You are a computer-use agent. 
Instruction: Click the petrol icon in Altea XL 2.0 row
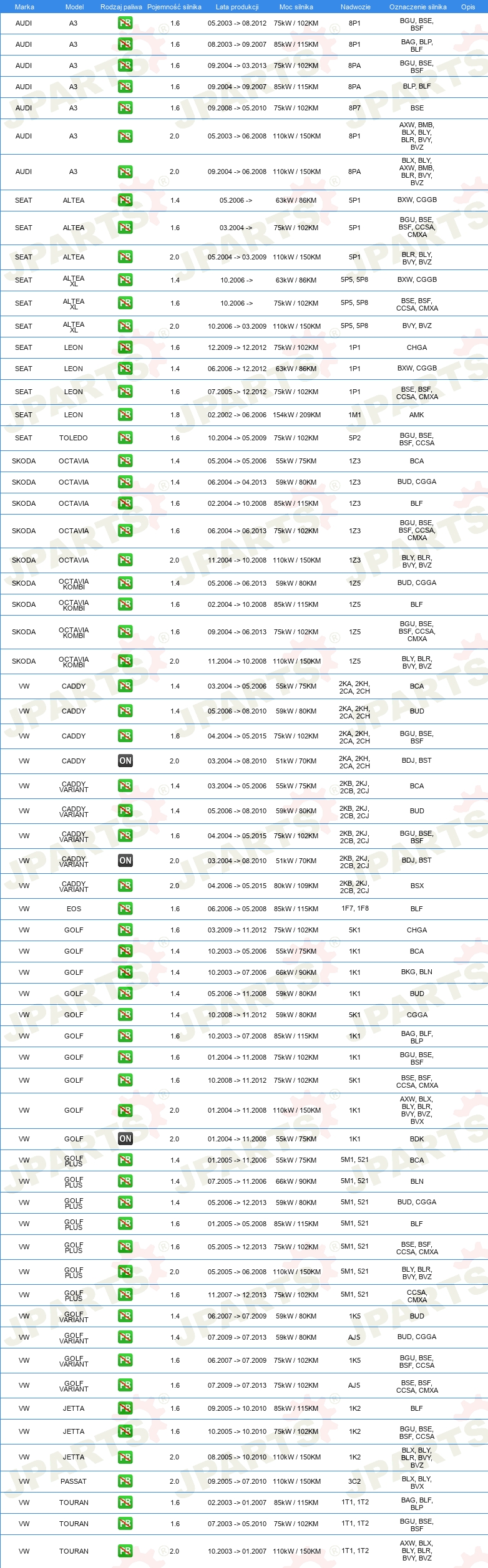125,326
